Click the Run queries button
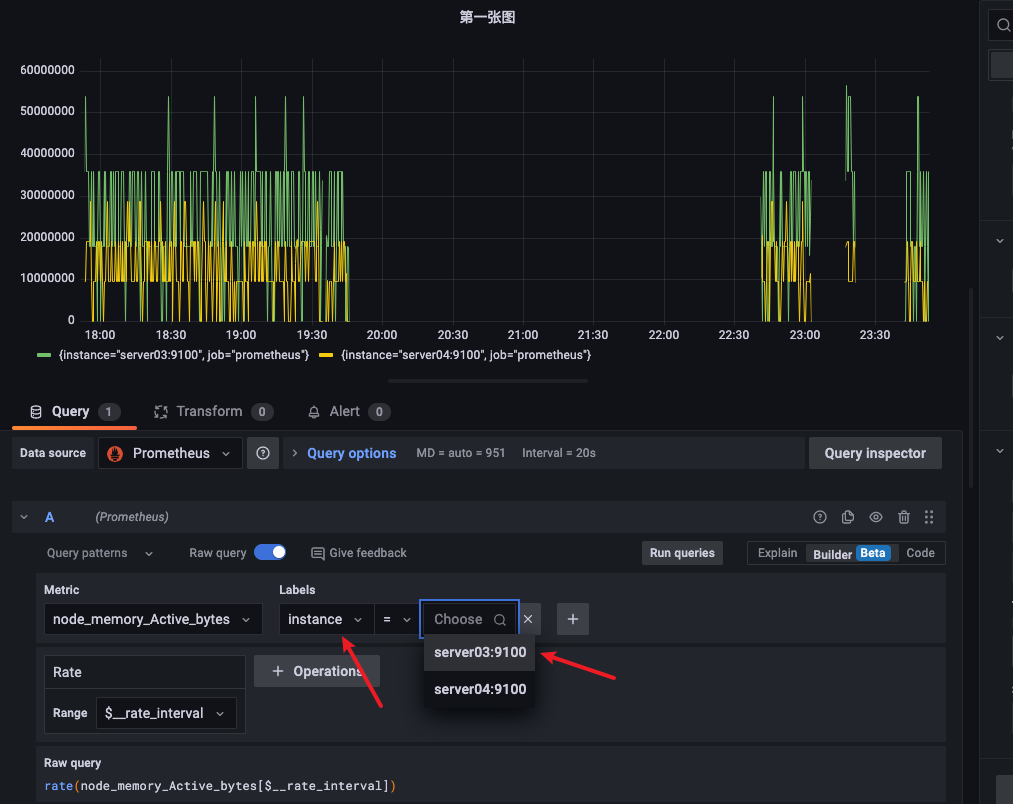Viewport: 1013px width, 804px height. [x=682, y=553]
